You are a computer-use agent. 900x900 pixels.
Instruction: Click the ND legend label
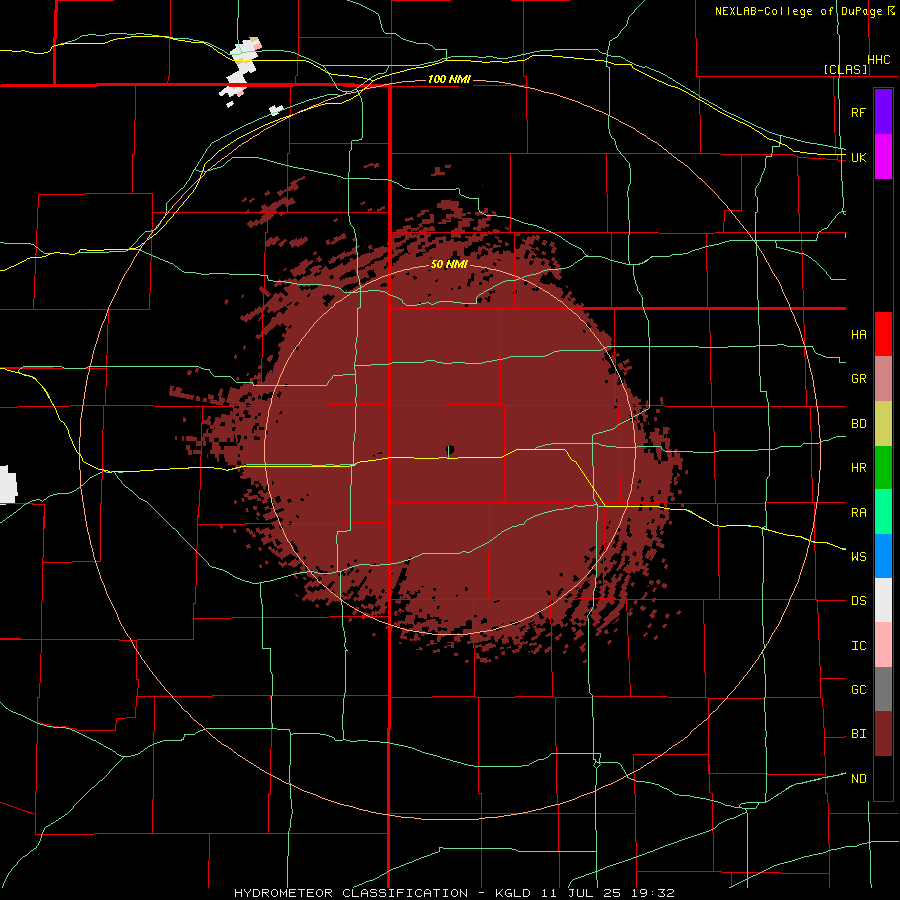coord(858,778)
